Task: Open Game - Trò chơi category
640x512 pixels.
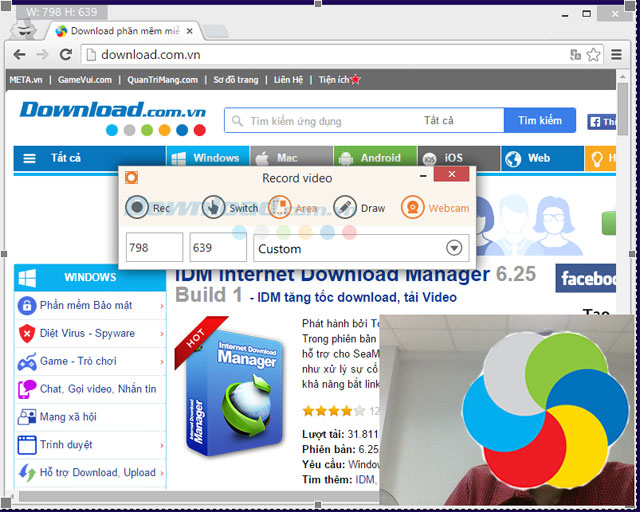Action: 78,361
